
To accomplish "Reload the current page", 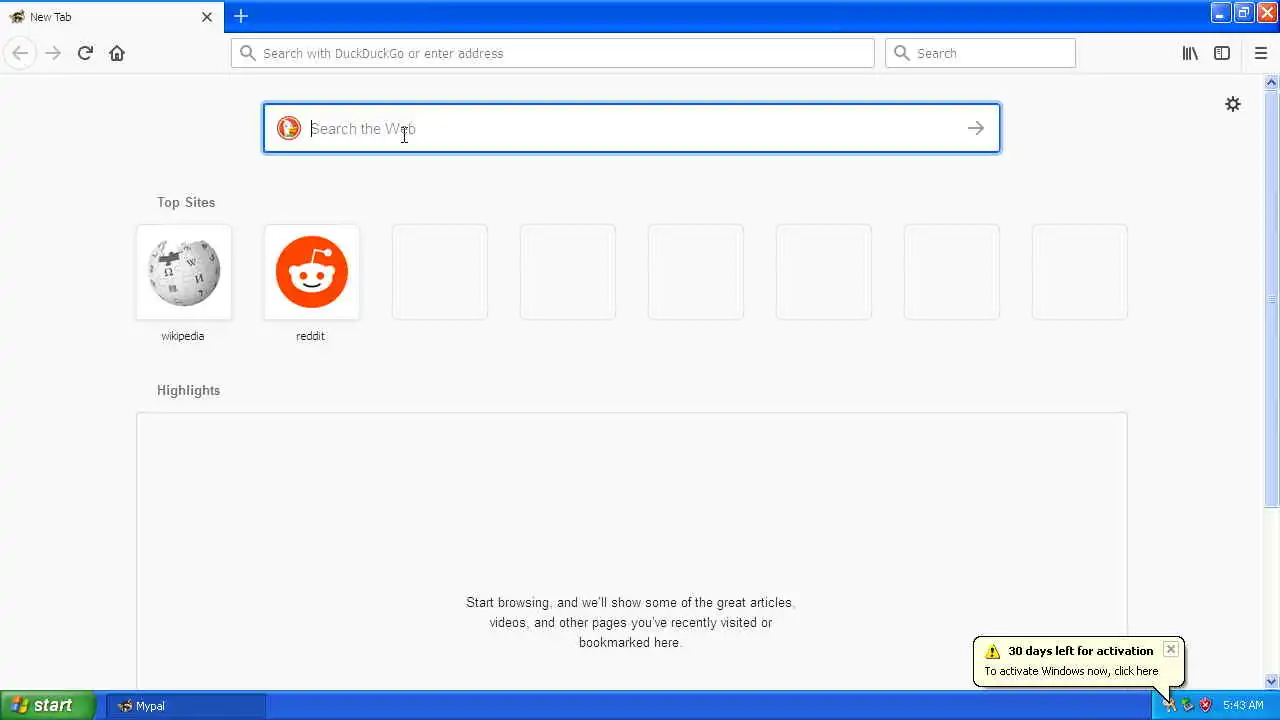I will [85, 53].
